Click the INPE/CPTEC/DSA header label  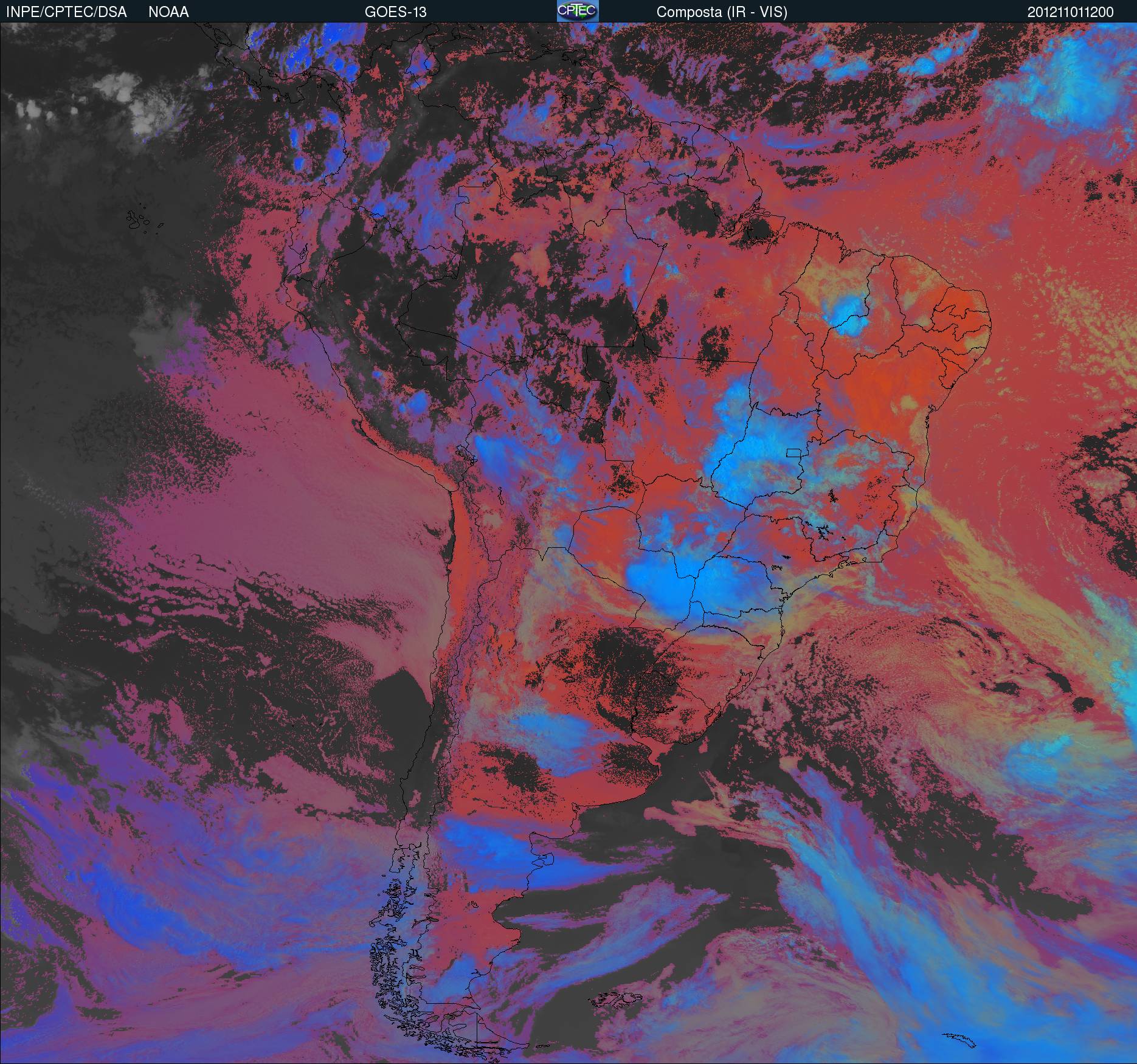66,12
